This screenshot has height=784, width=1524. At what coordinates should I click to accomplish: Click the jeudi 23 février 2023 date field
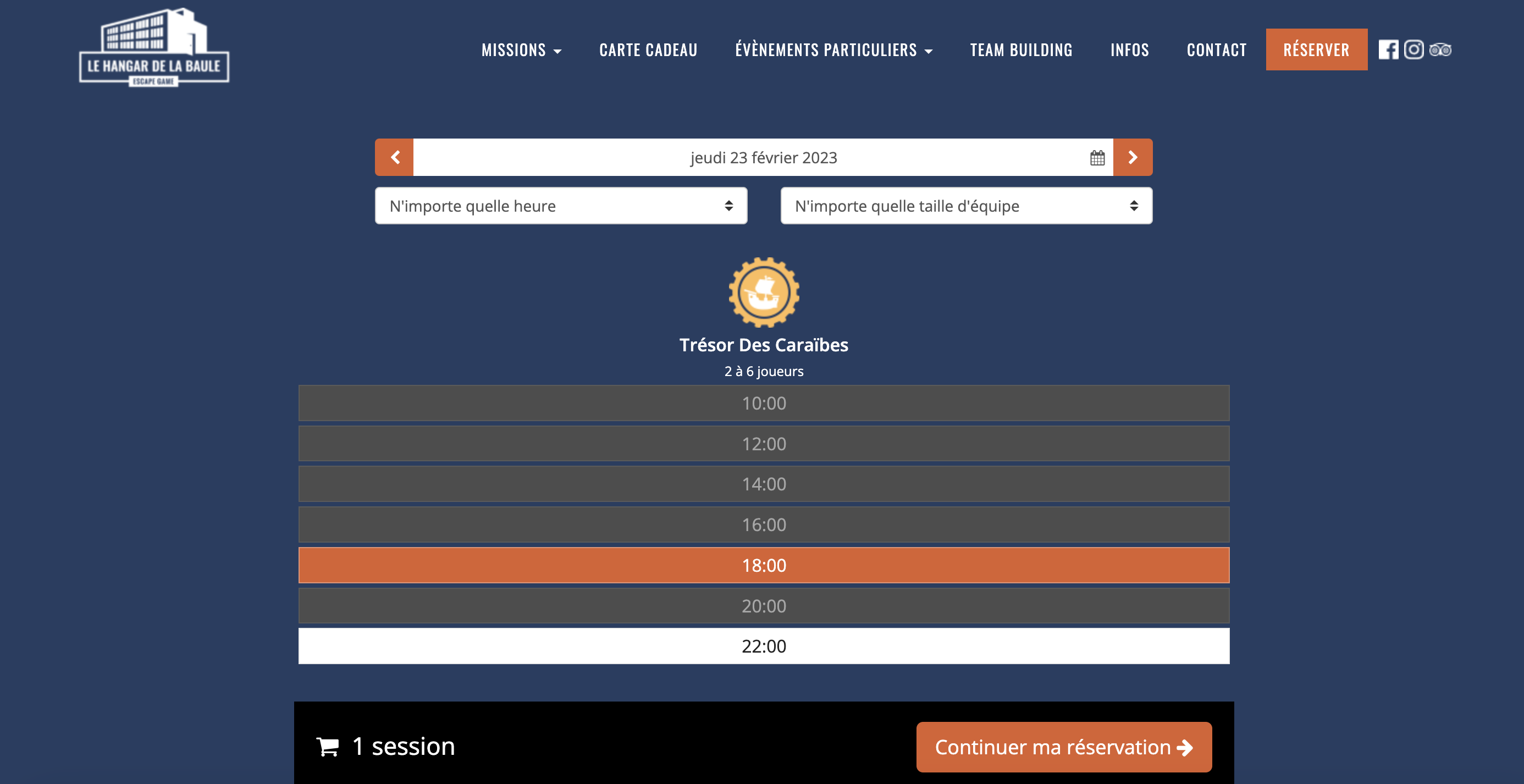[x=763, y=157]
